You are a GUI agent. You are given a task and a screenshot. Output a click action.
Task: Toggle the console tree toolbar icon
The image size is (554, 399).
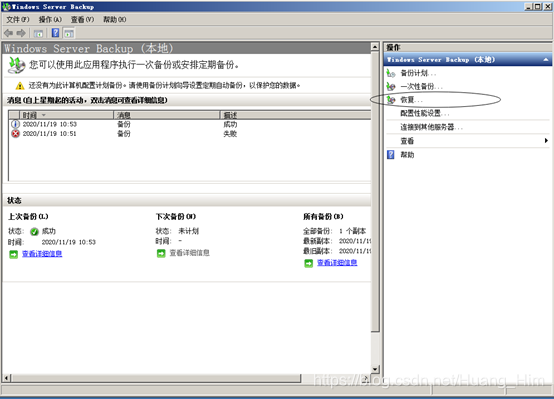38,34
